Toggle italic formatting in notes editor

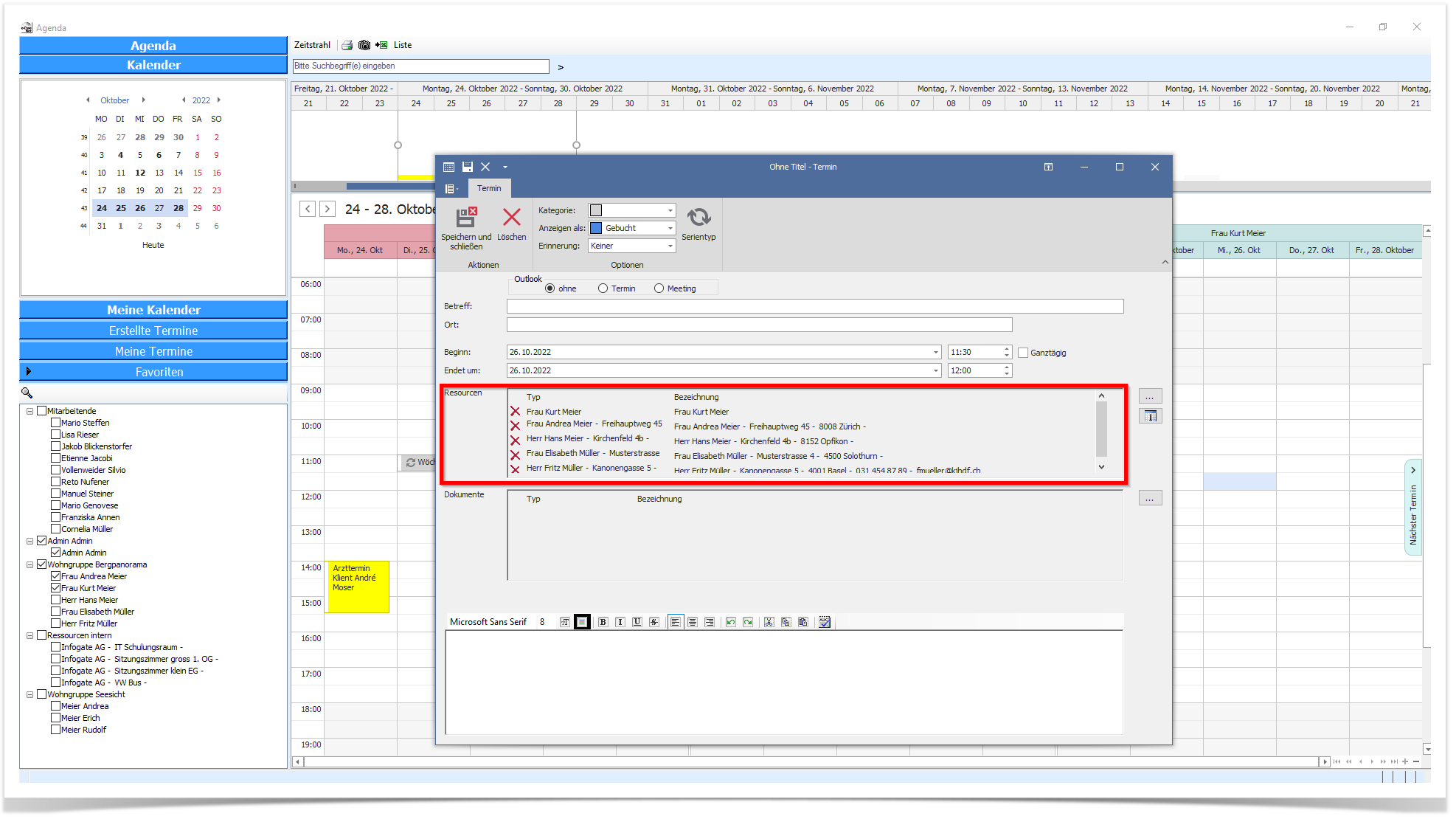(620, 622)
